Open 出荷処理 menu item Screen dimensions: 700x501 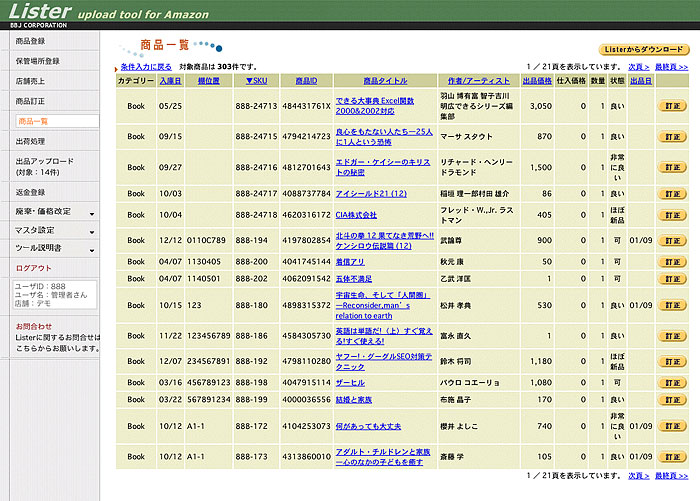30,141
